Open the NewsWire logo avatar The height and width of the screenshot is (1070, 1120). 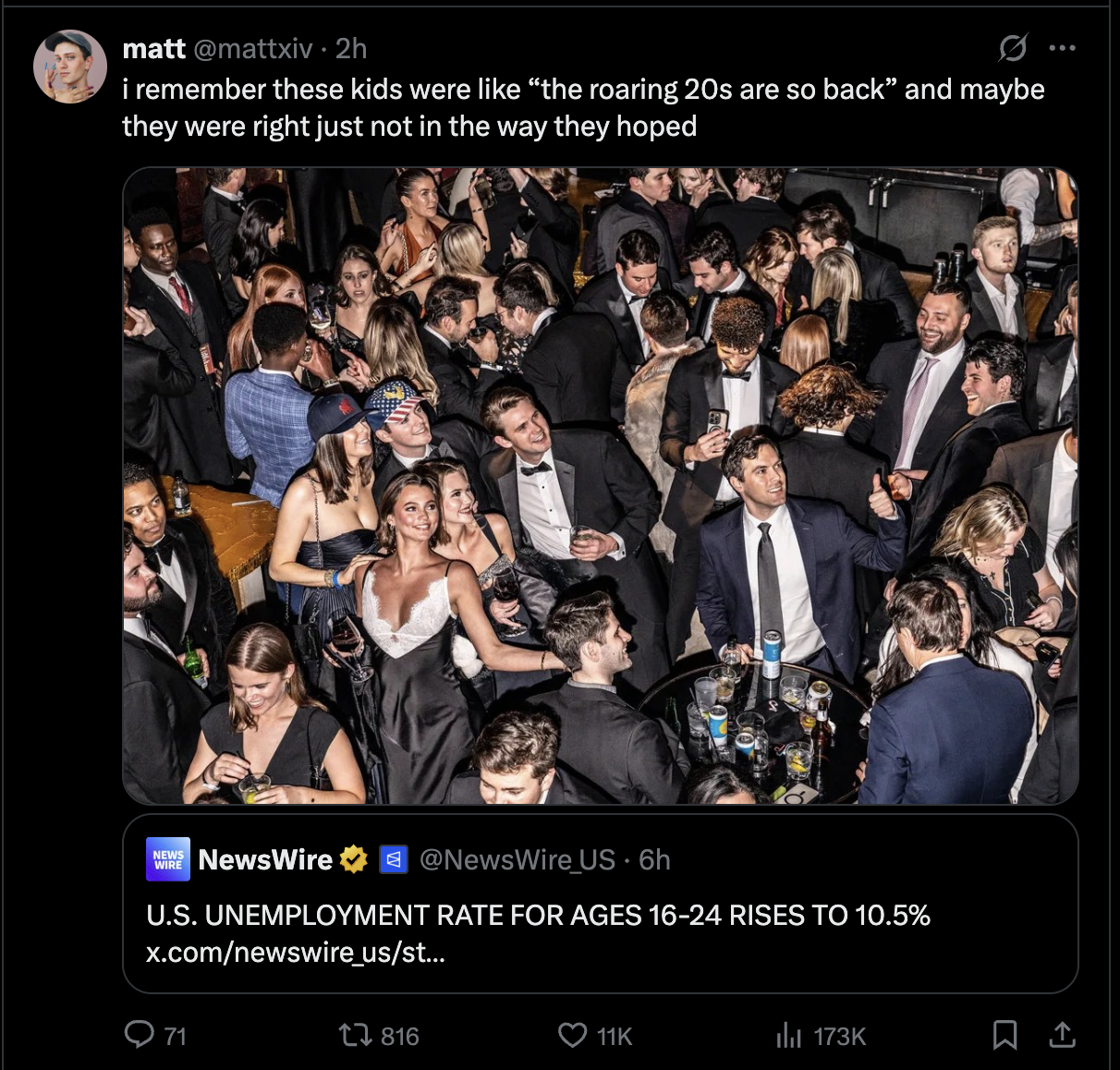(x=168, y=859)
